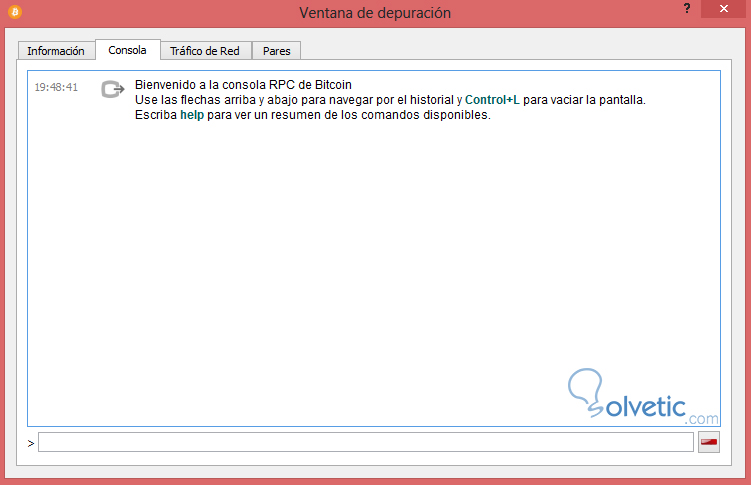This screenshot has width=751, height=485.
Task: Select the Consola tab
Action: [x=127, y=50]
